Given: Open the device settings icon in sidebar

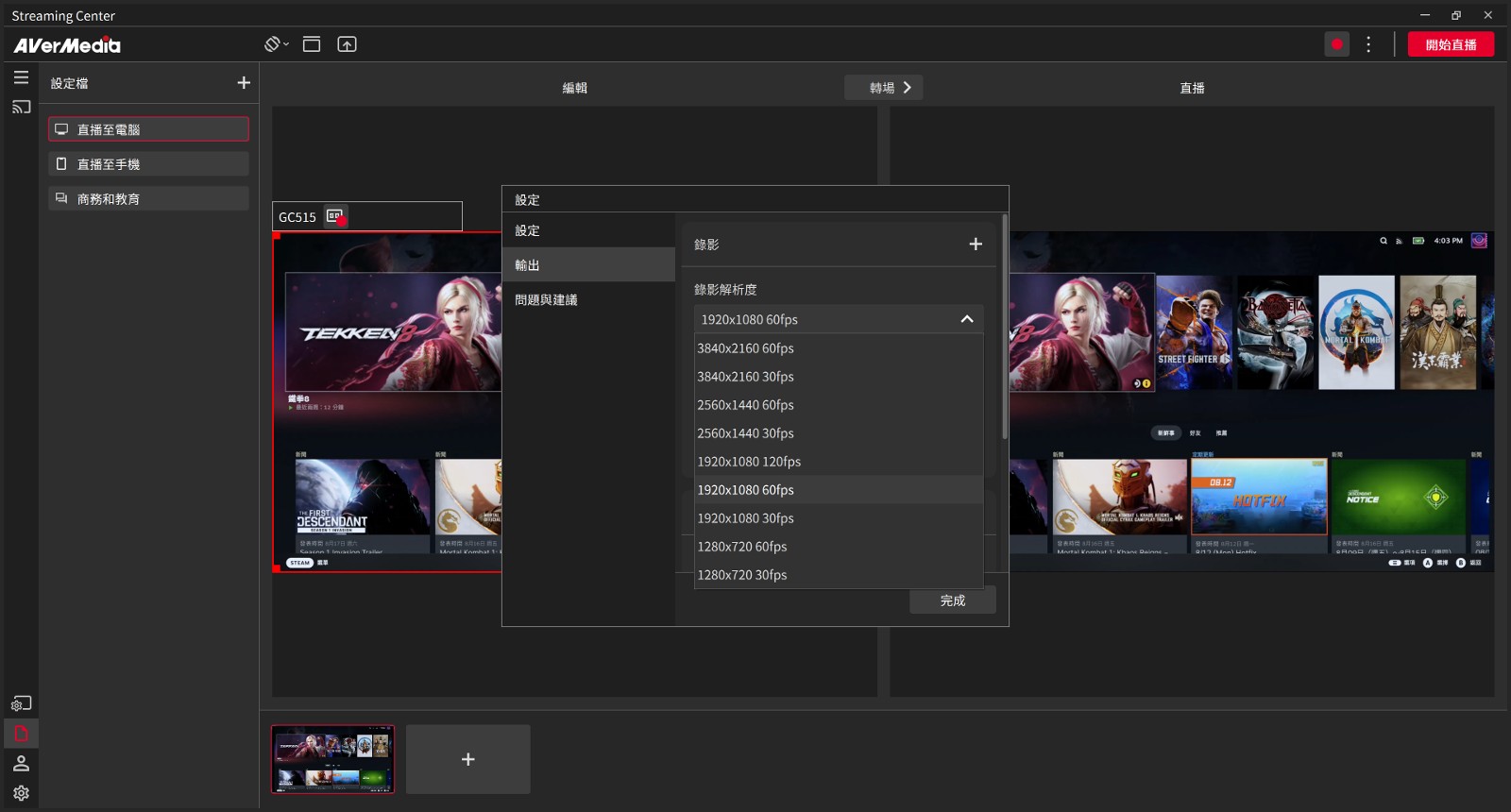Looking at the screenshot, I should [21, 703].
